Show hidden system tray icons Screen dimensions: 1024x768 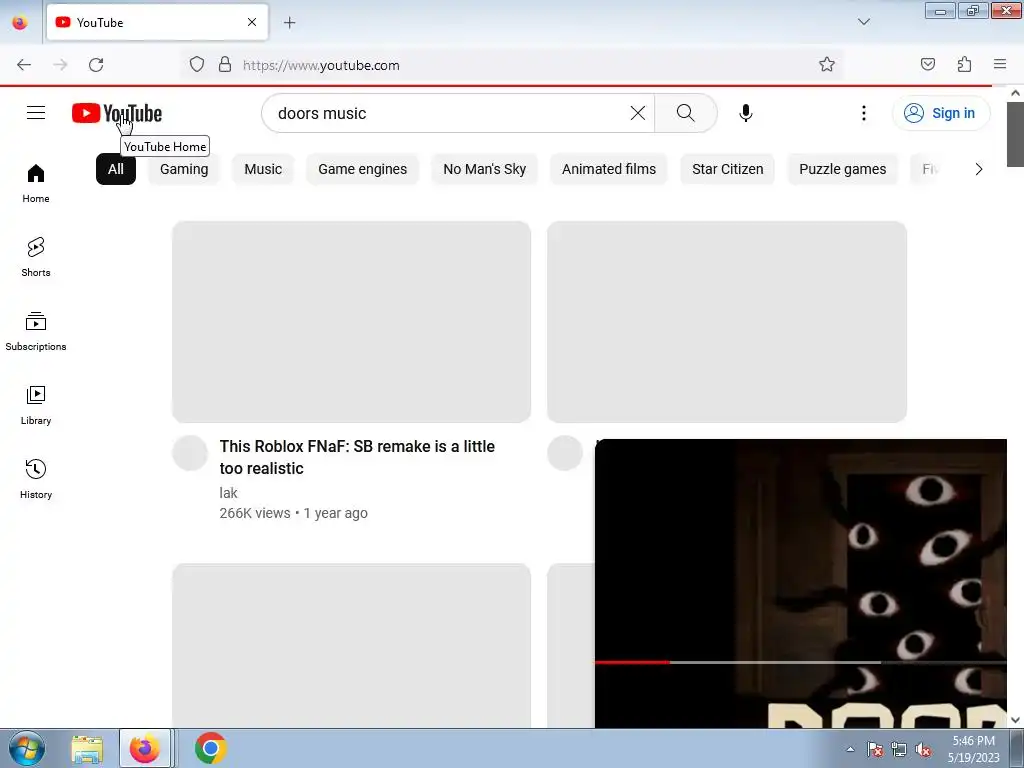tap(850, 749)
